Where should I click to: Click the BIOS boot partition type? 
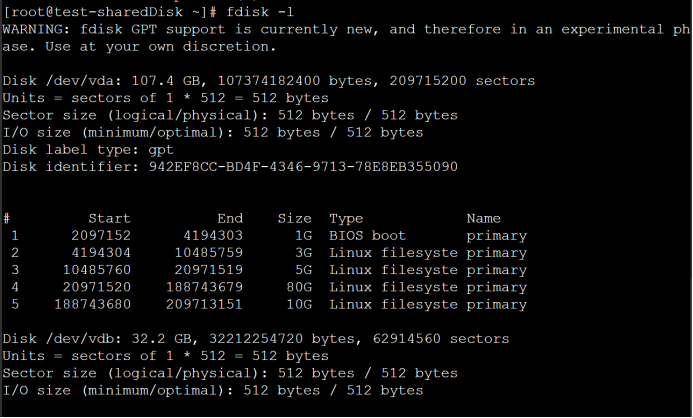coord(367,235)
